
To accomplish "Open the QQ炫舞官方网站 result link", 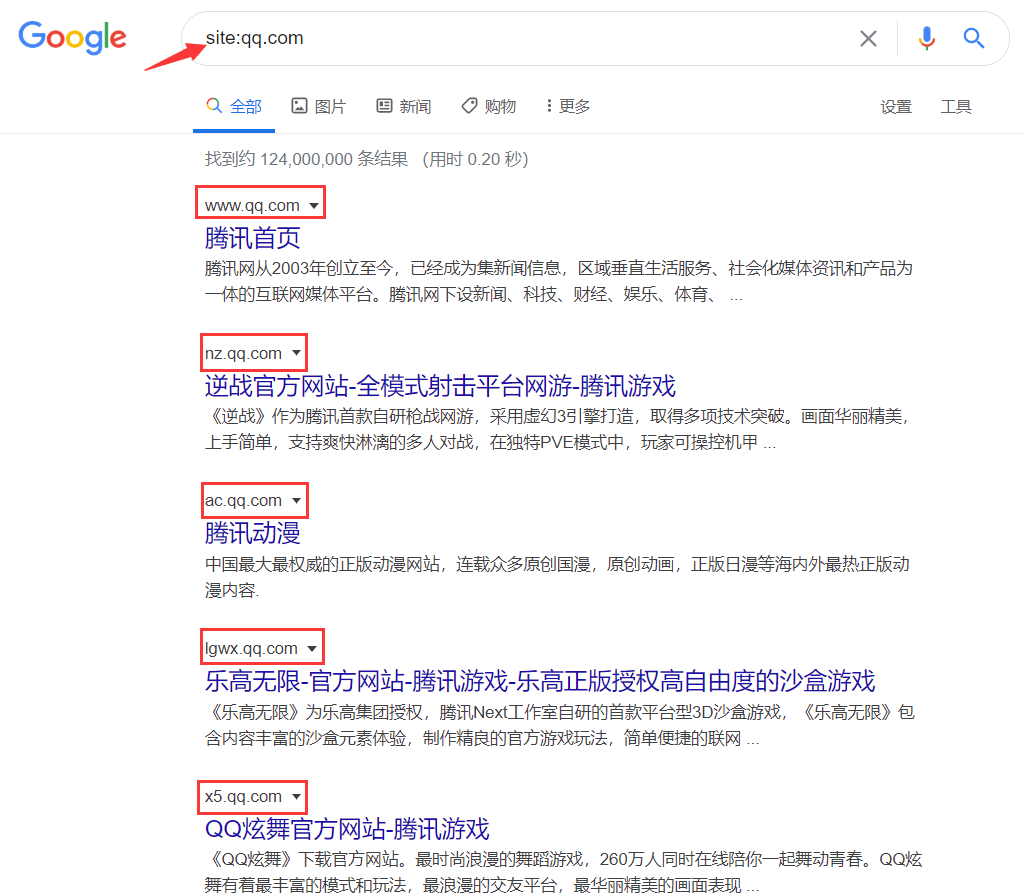I will tap(347, 829).
